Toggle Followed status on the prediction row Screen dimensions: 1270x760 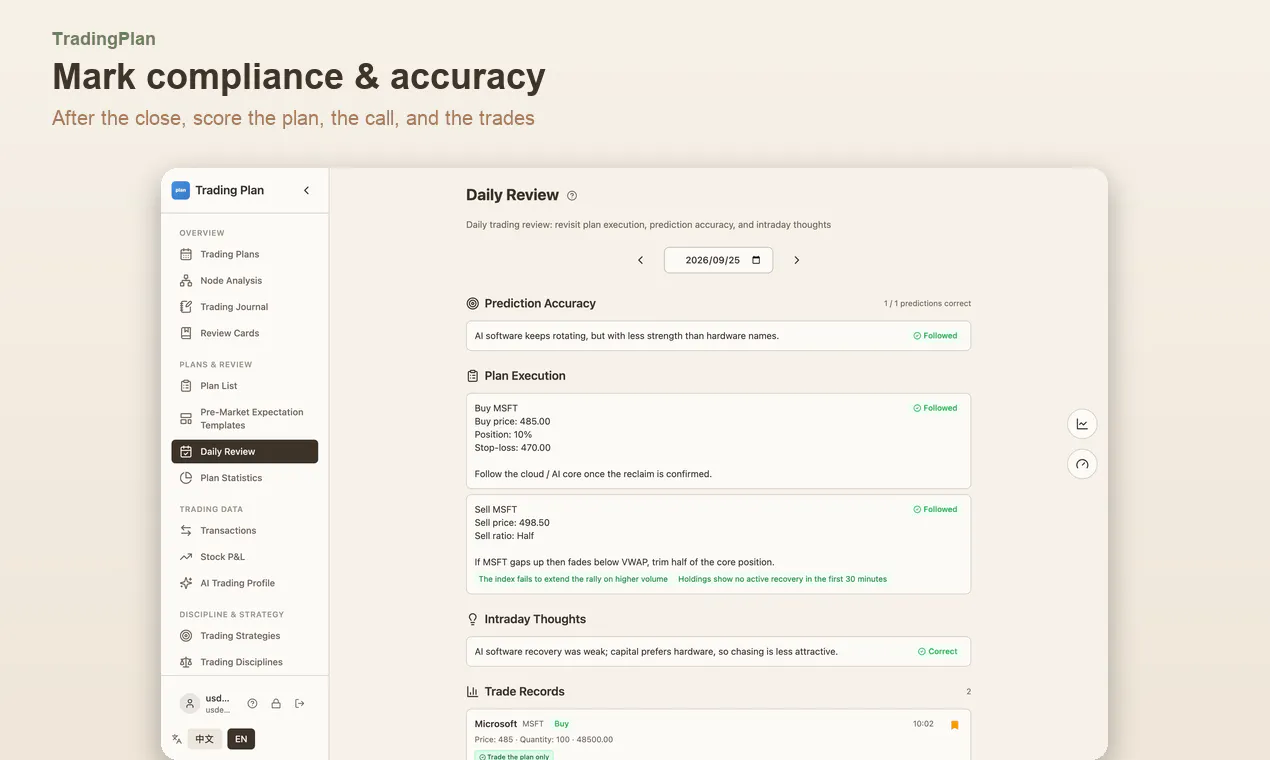[x=935, y=336]
